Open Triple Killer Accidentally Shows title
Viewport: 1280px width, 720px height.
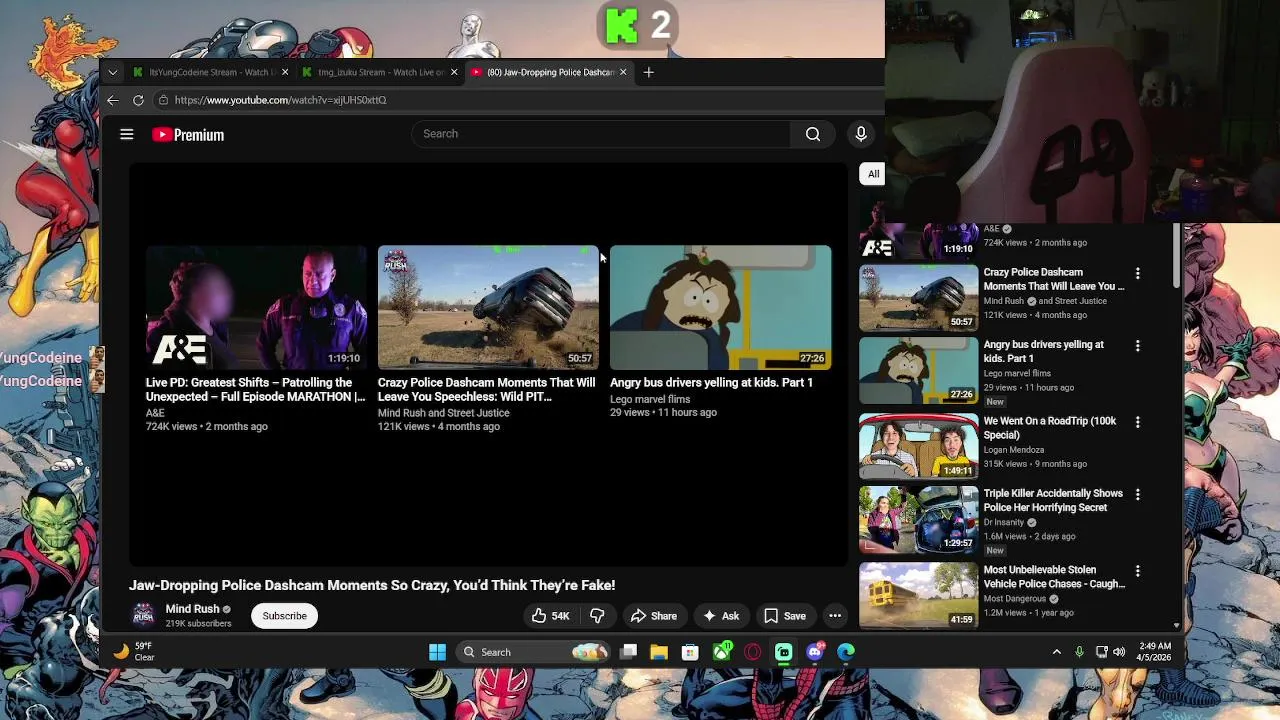coord(1053,500)
